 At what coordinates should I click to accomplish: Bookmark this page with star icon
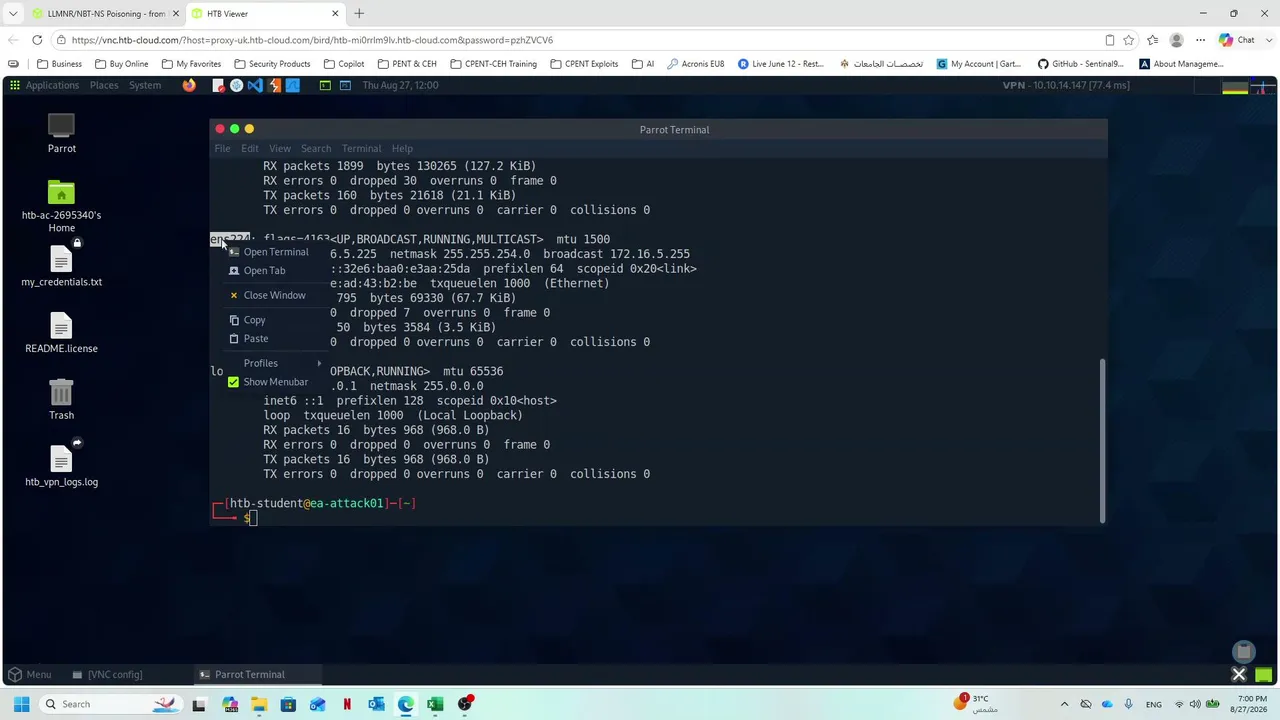[x=1129, y=40]
